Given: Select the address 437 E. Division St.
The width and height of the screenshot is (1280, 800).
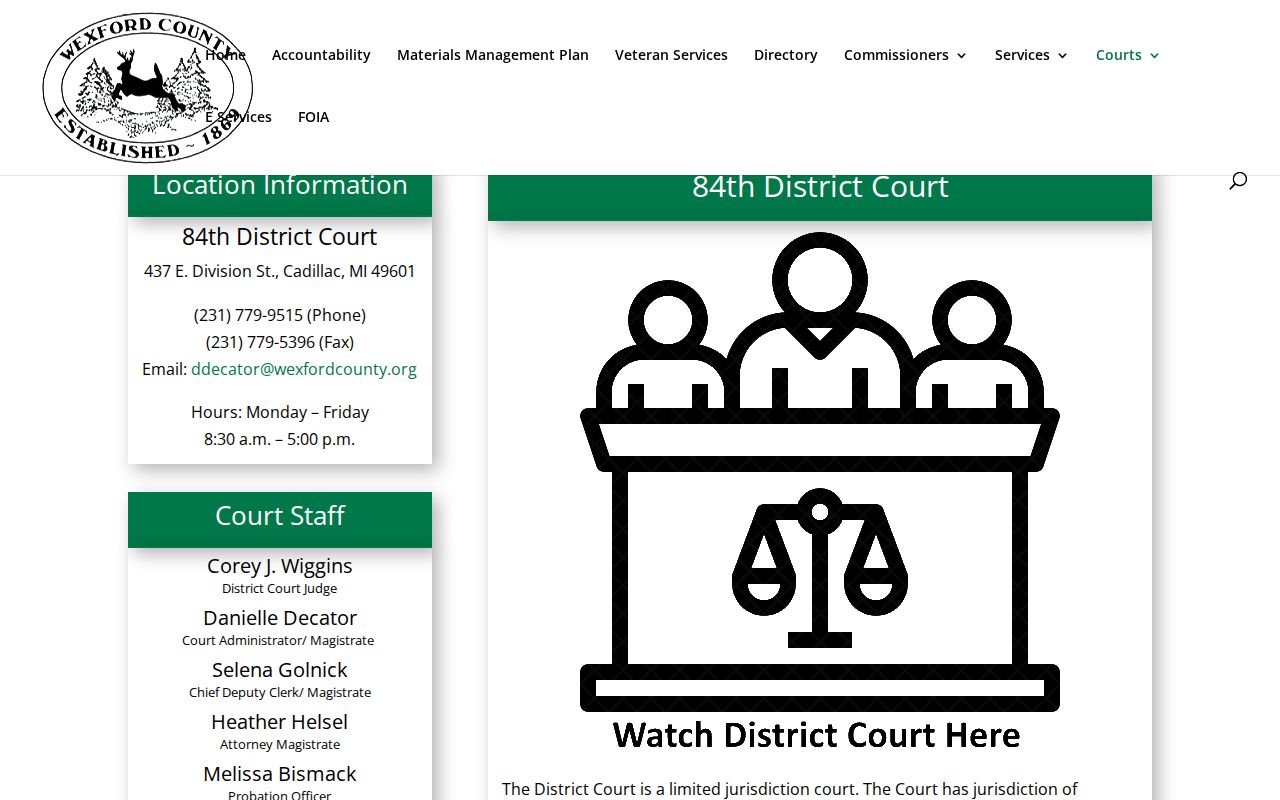Looking at the screenshot, I should 280,271.
